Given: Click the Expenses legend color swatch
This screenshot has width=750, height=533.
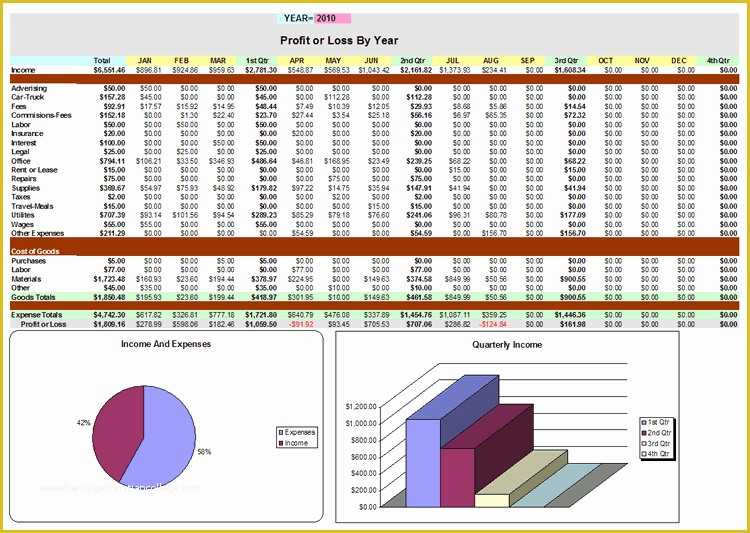Looking at the screenshot, I should click(281, 433).
